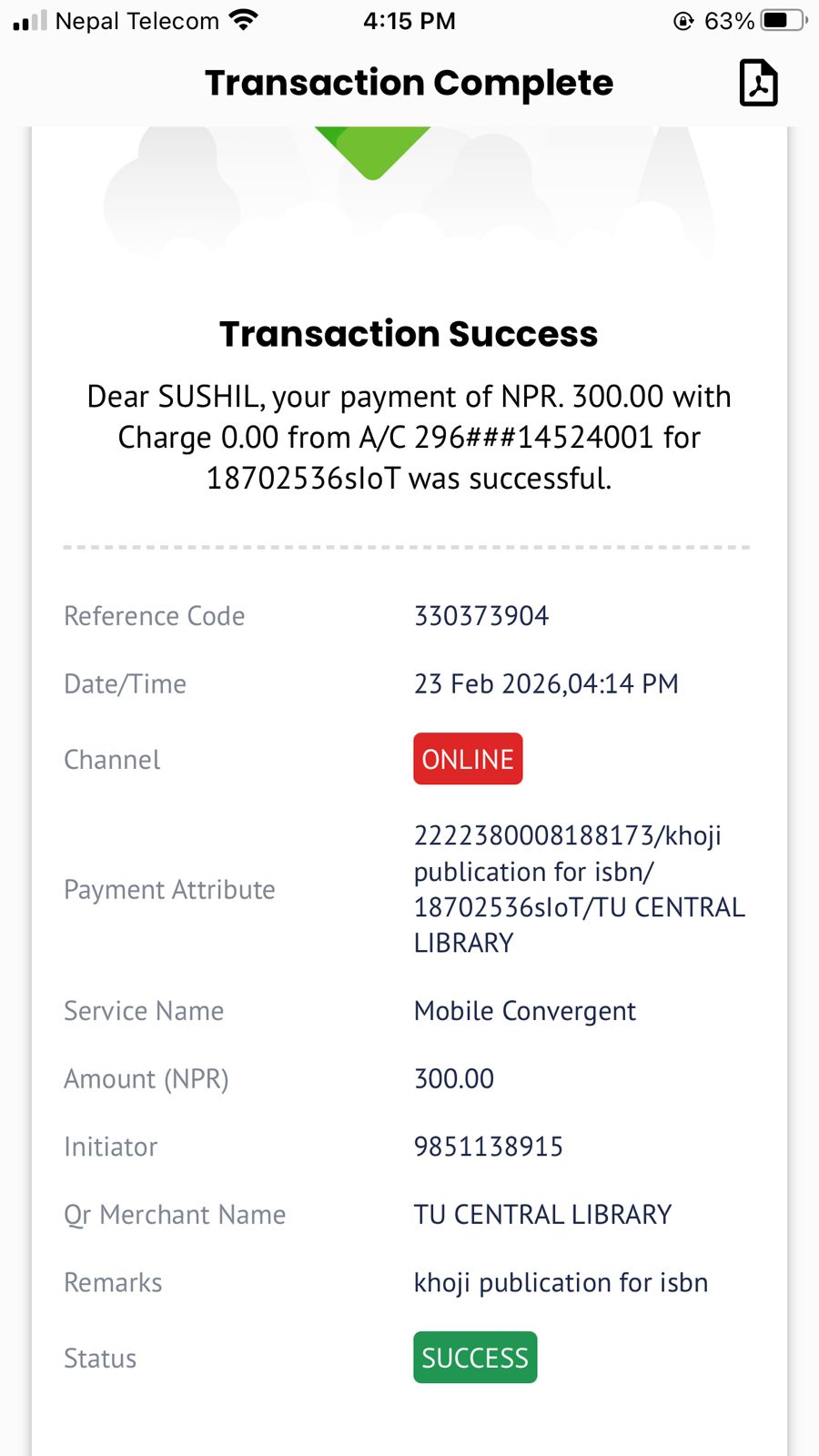Tap the green success checkmark icon
Viewport: 819px width, 1456px height.
372,150
